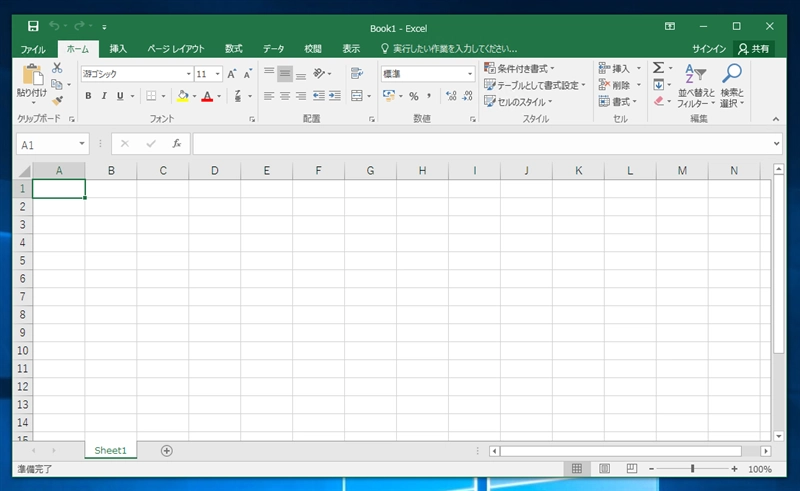Align text right
Viewport: 800px width, 491px height.
pos(301,95)
